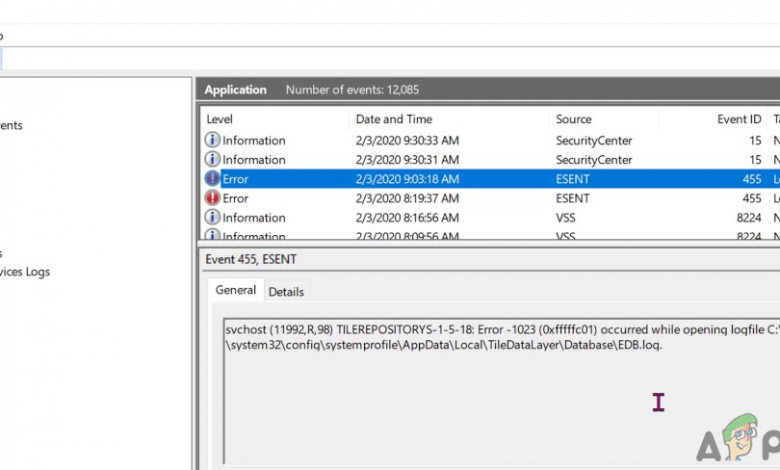Select the ESENT source cell at 8:19:37 AM
This screenshot has width=780, height=470.
pyautogui.click(x=573, y=198)
